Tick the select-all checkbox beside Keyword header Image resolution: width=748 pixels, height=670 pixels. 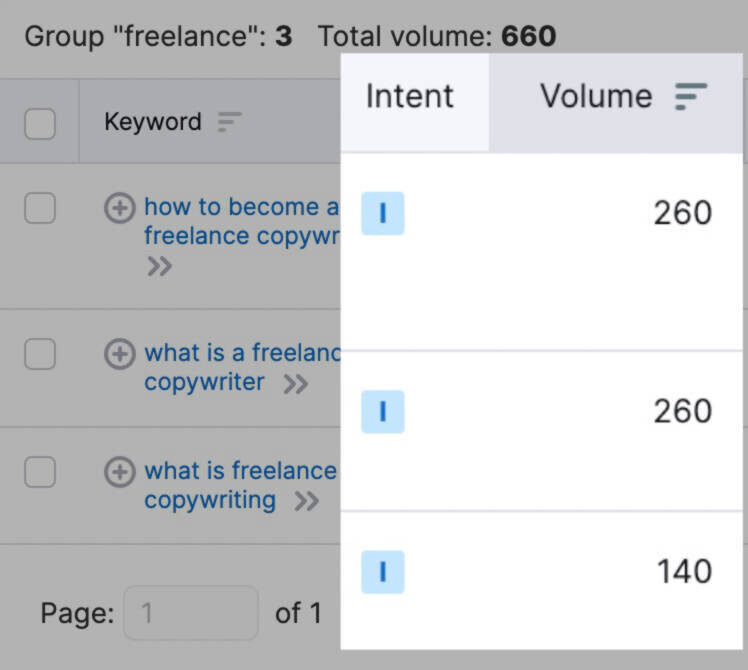pos(40,124)
